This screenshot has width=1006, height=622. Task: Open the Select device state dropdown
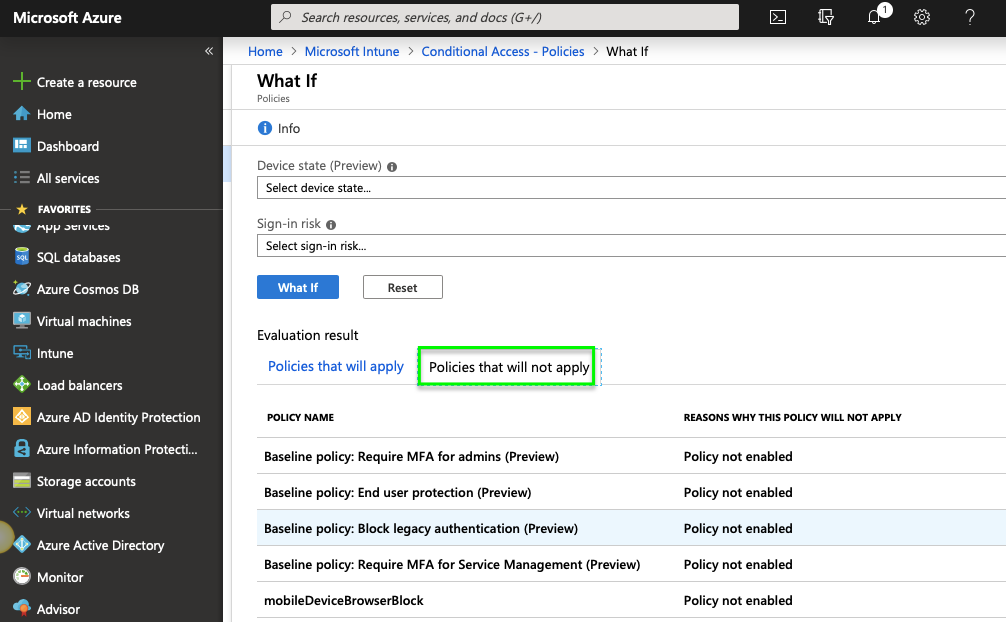(631, 188)
